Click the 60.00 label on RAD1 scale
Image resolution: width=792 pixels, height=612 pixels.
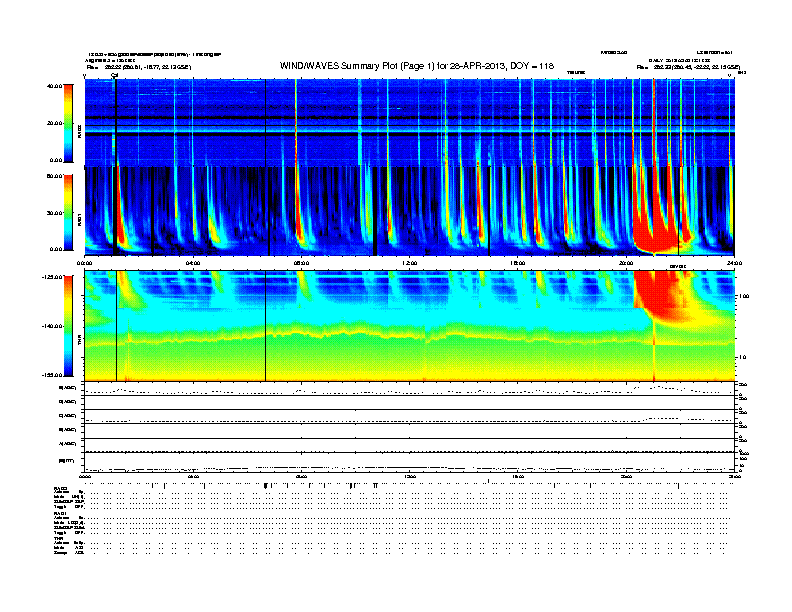(x=55, y=176)
